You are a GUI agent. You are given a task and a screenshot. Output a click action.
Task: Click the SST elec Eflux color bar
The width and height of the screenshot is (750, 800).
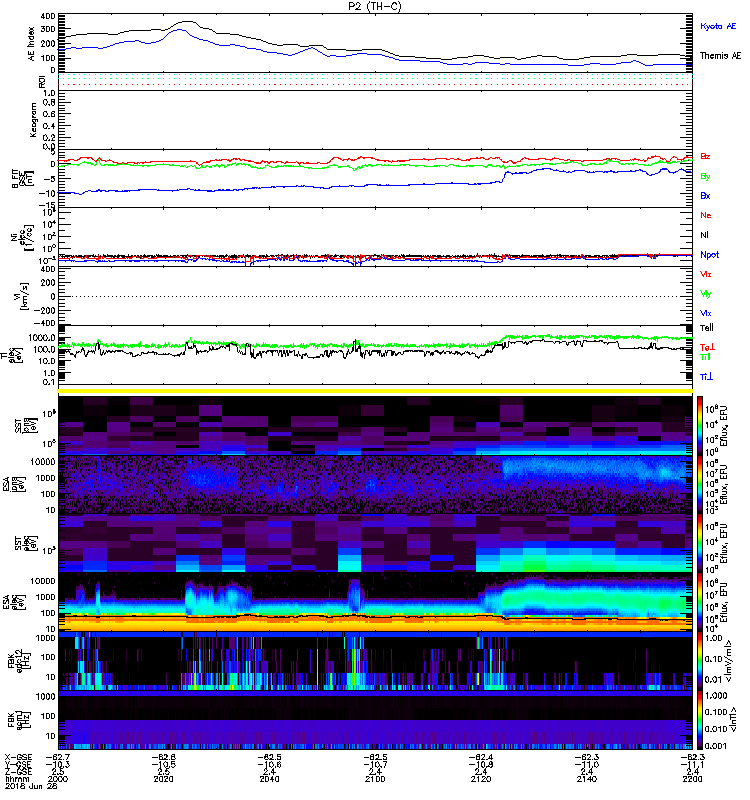tap(700, 543)
